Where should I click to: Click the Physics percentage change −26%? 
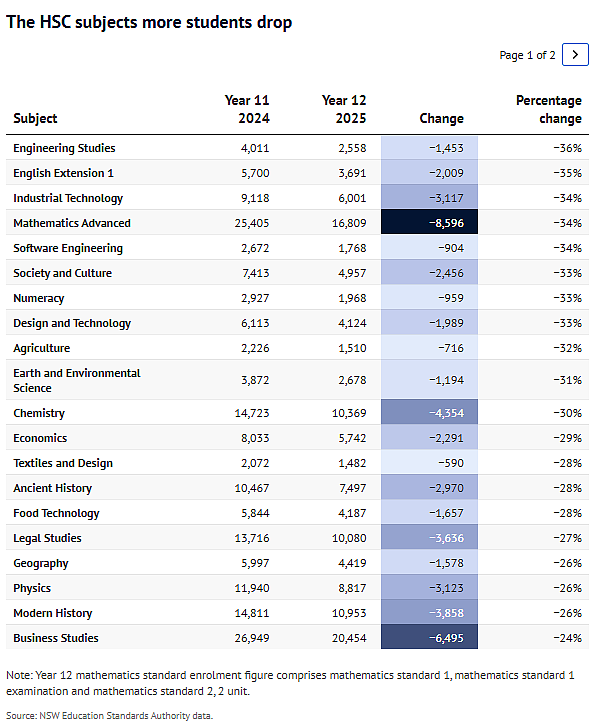567,588
